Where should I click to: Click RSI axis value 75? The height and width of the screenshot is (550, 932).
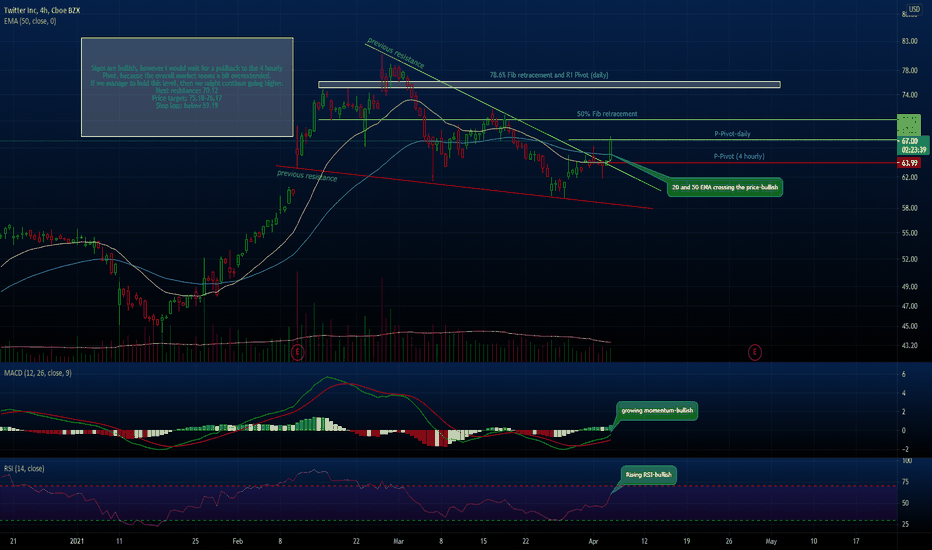pos(905,482)
